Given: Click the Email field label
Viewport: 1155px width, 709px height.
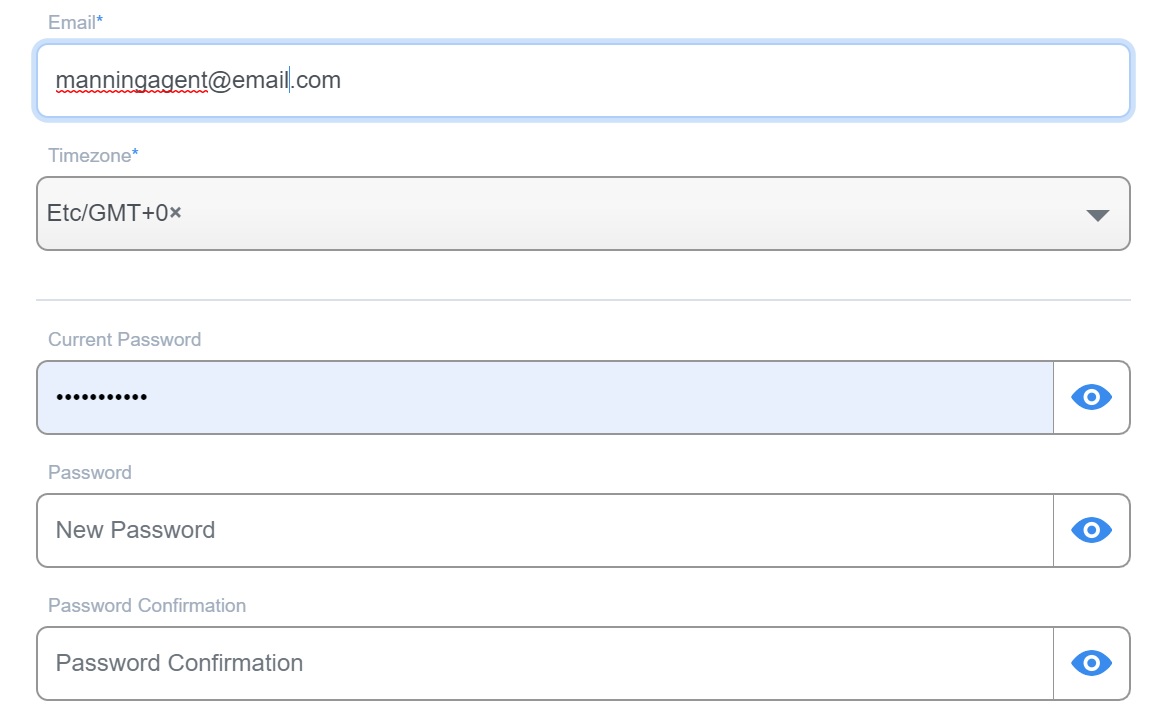Looking at the screenshot, I should (72, 22).
